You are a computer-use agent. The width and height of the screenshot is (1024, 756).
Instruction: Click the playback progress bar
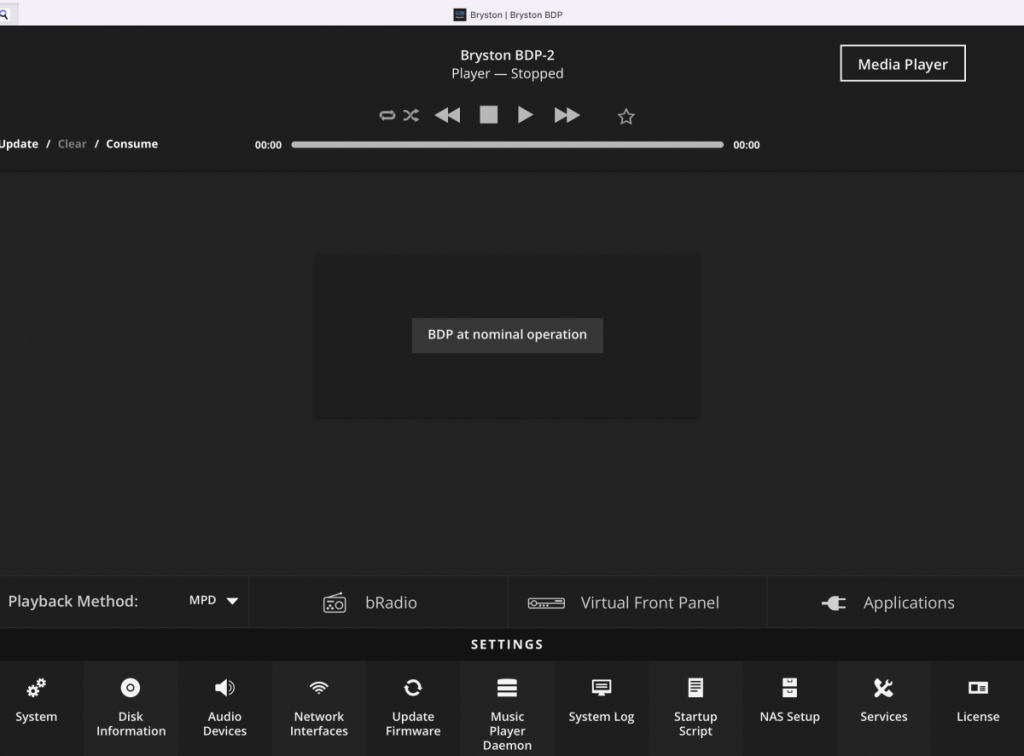507,145
